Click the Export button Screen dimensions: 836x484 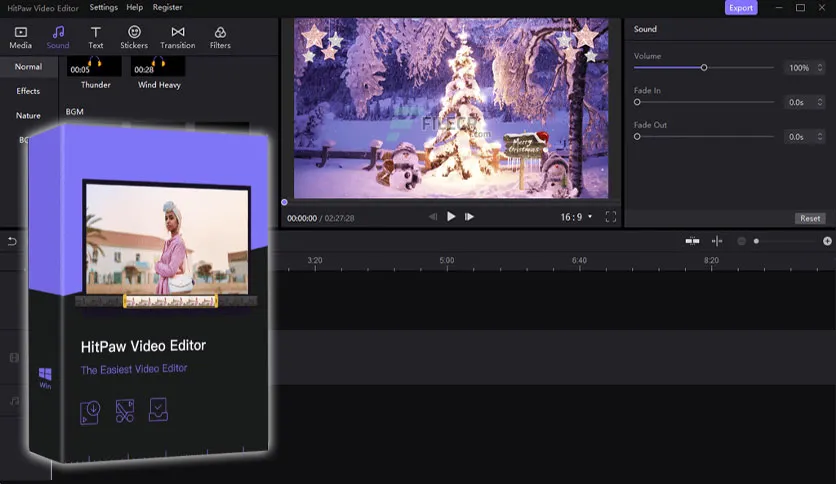pyautogui.click(x=741, y=8)
